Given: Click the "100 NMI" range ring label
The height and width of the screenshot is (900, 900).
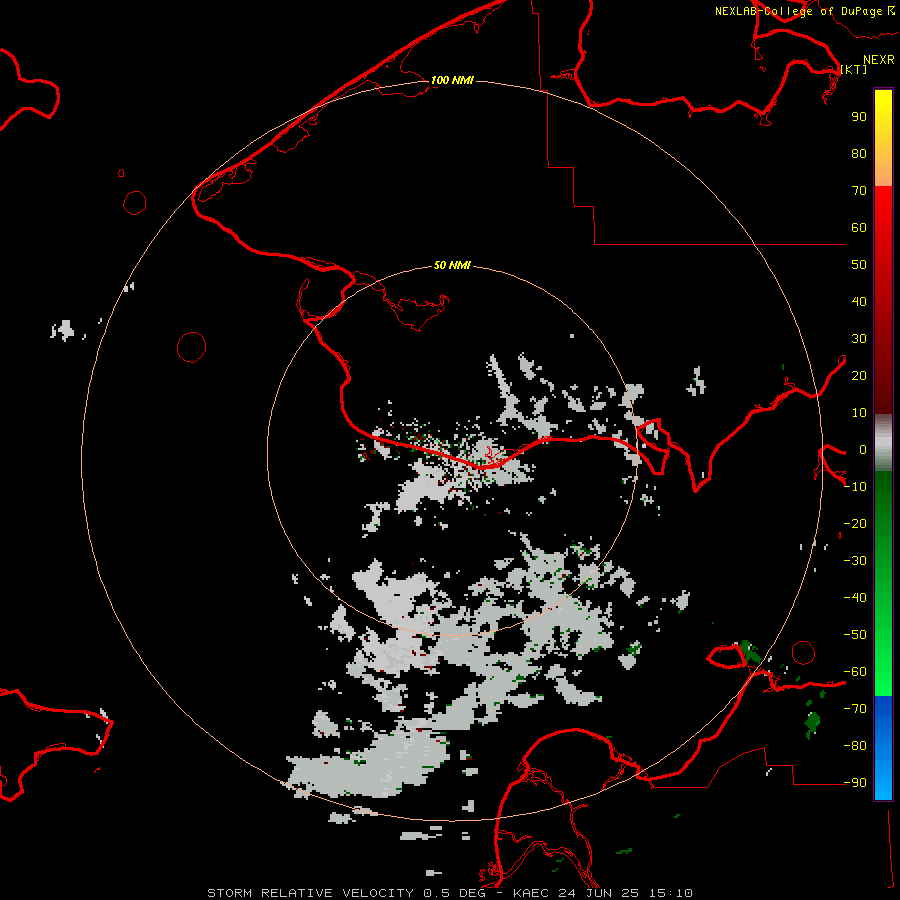Looking at the screenshot, I should (452, 80).
